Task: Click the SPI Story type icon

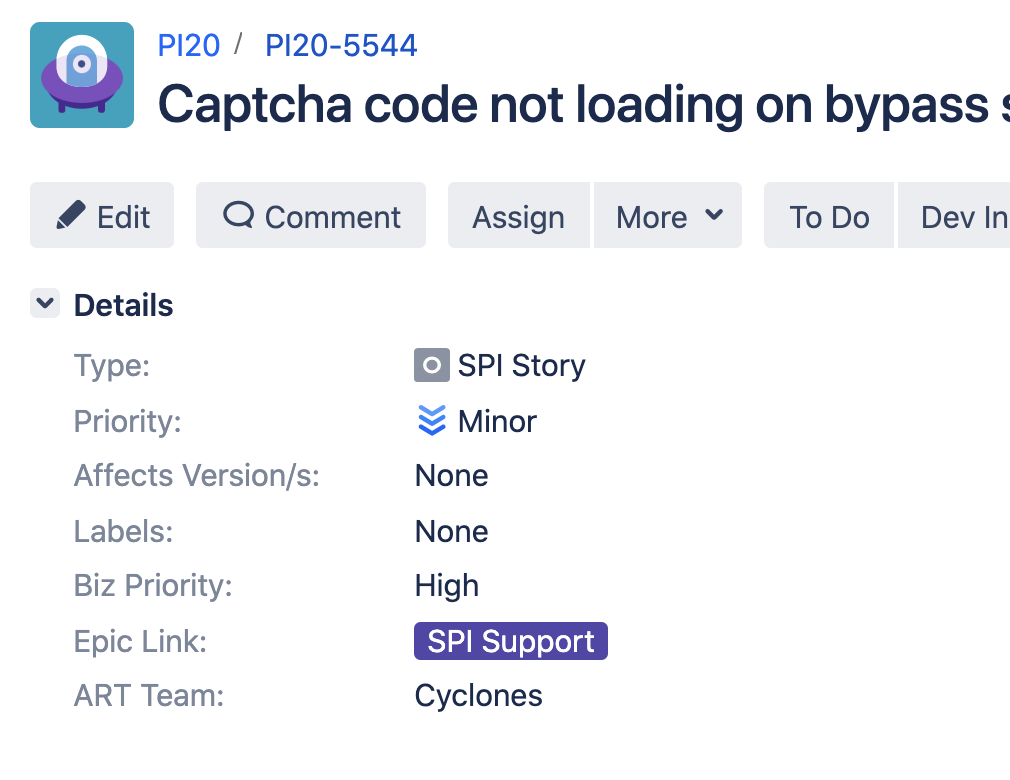Action: [432, 365]
